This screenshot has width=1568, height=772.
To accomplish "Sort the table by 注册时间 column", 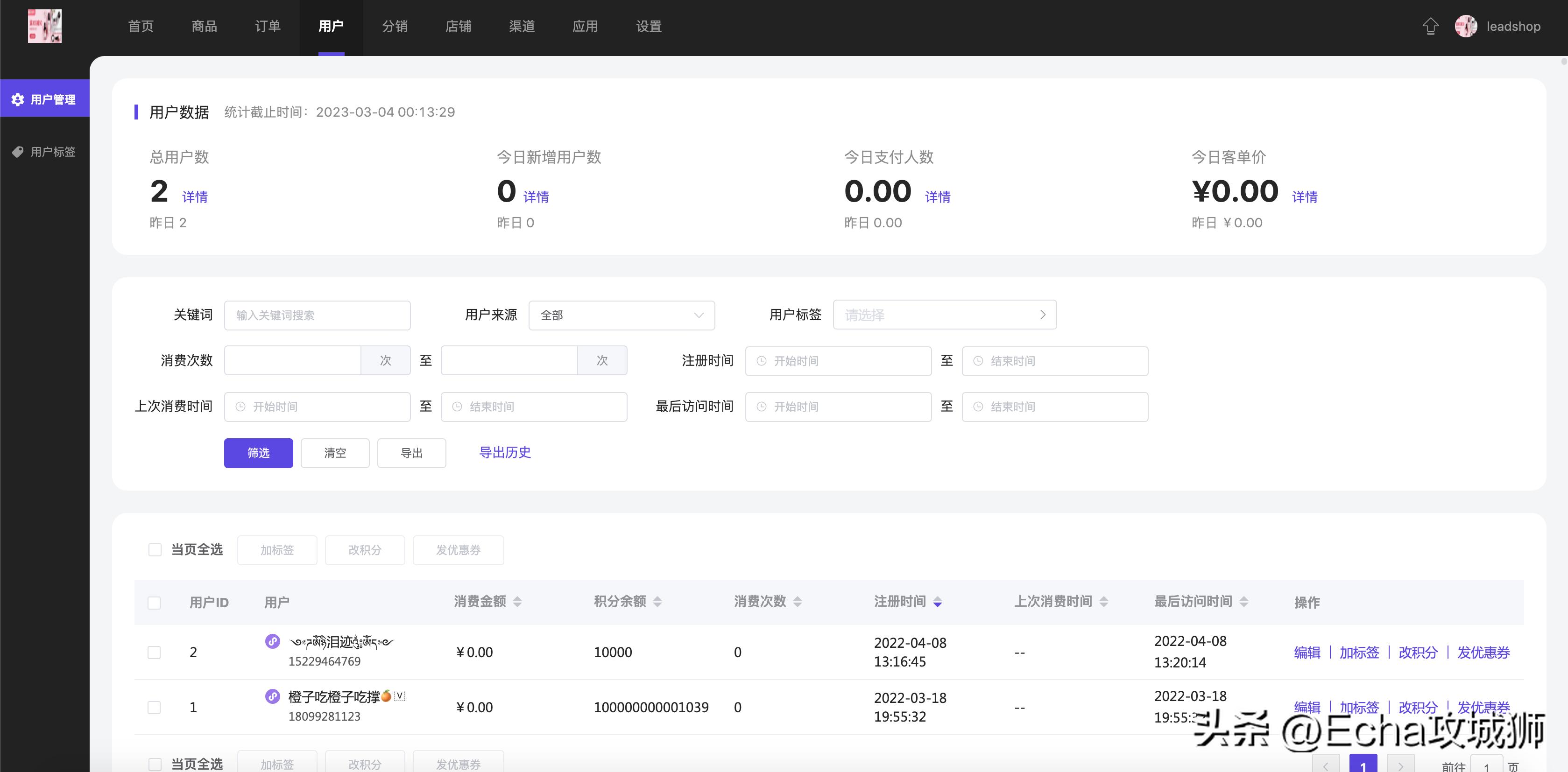I will pyautogui.click(x=937, y=602).
